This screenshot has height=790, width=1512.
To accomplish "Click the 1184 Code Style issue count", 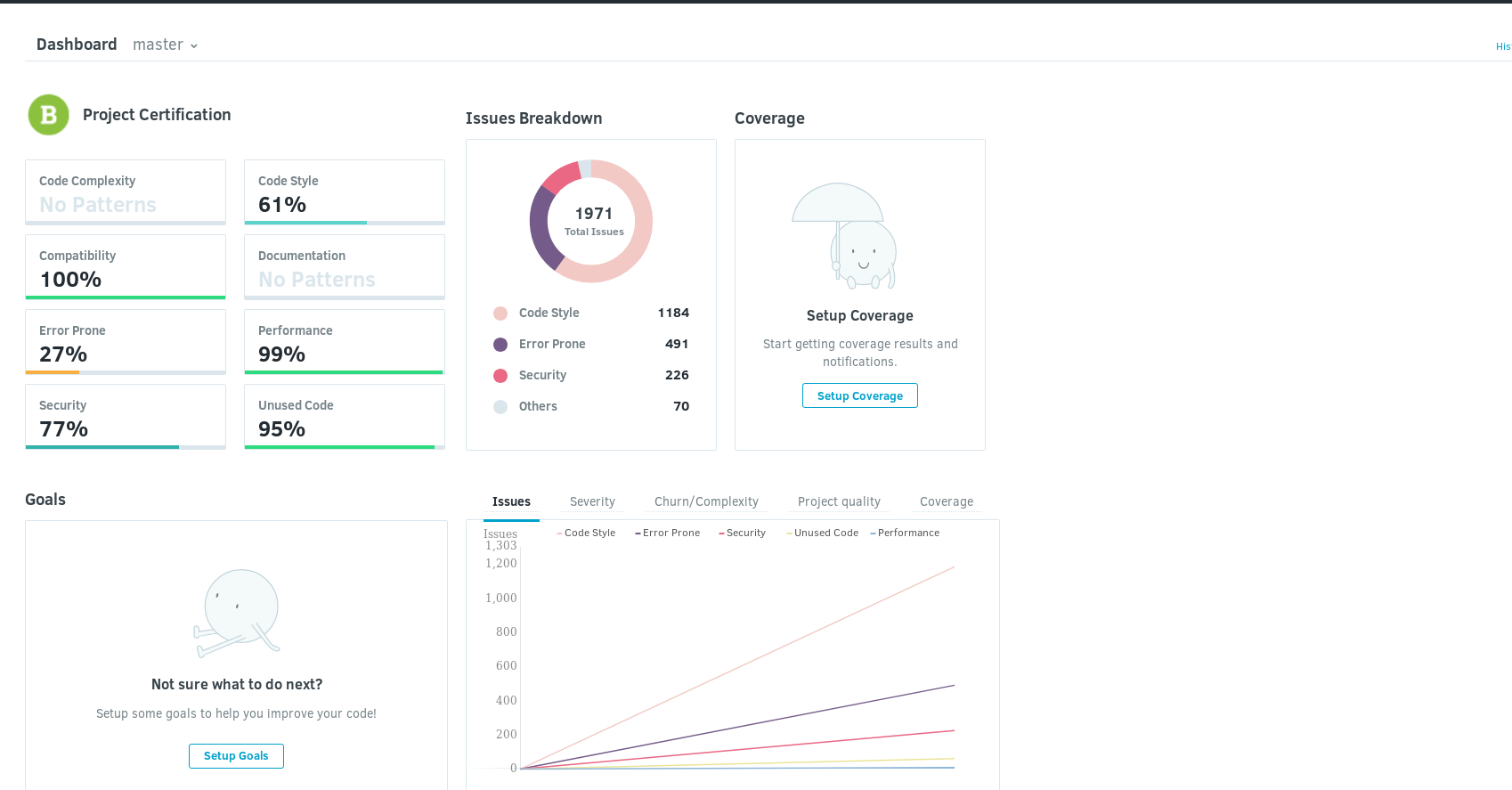I will [x=673, y=313].
